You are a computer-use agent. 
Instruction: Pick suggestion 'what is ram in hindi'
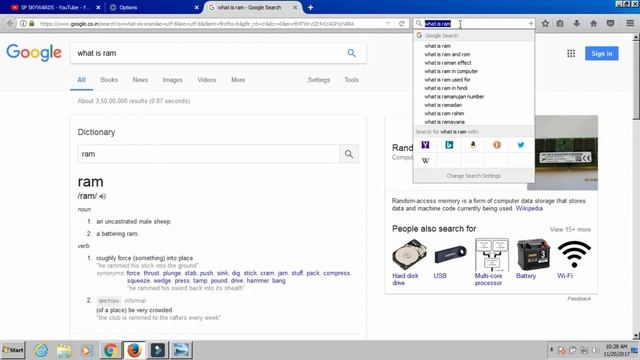click(473, 88)
